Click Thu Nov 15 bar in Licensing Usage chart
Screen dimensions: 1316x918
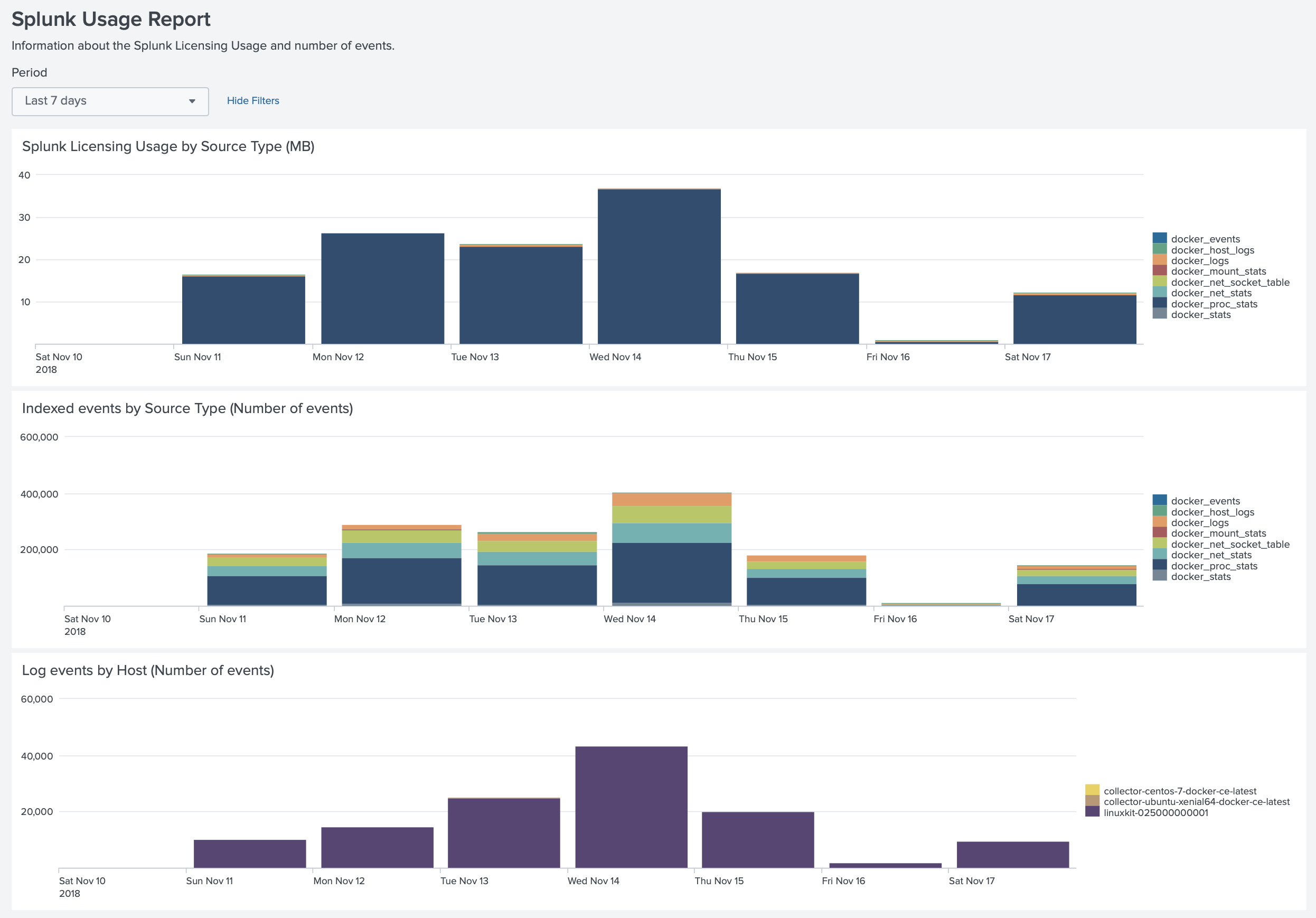click(797, 308)
